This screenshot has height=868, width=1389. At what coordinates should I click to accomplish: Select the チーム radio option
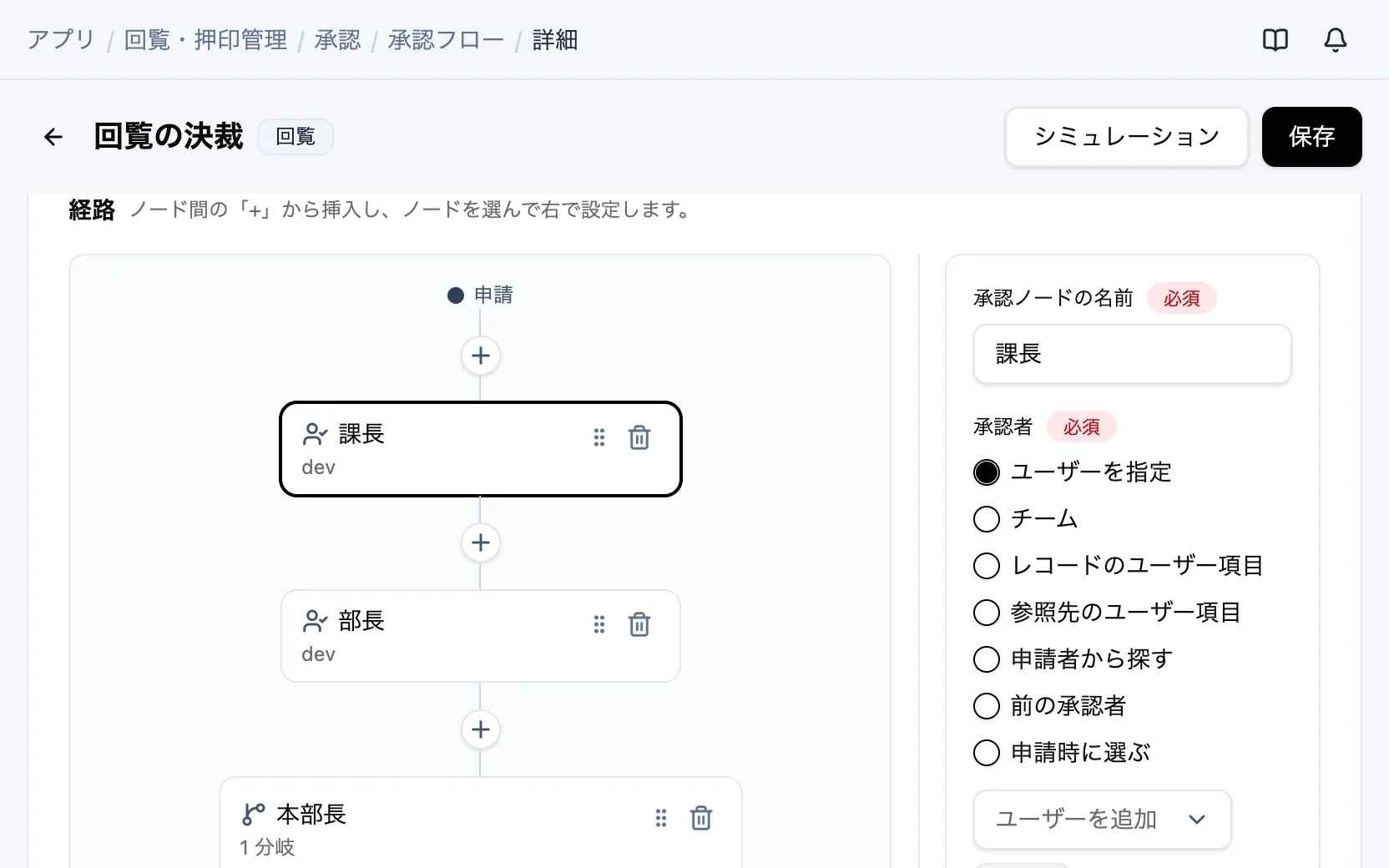click(987, 519)
